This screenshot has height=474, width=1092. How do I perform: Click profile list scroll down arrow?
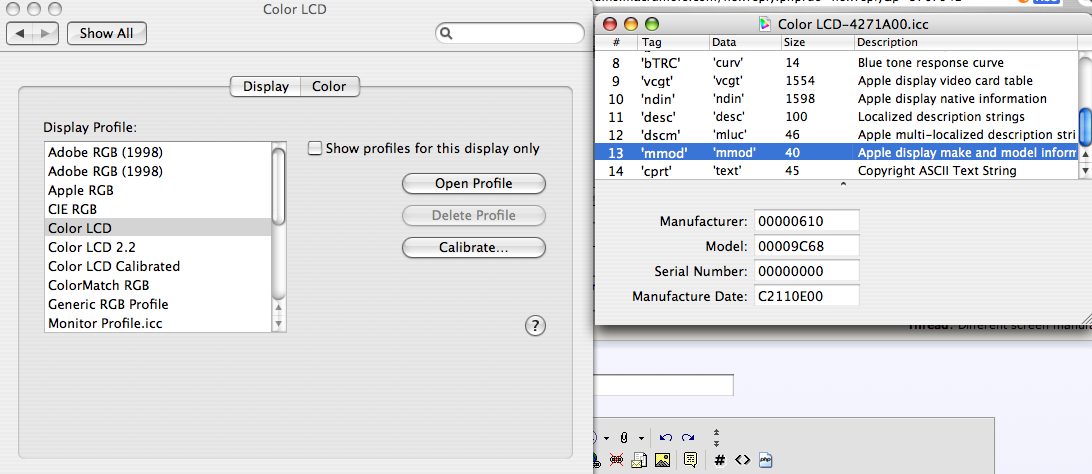279,324
